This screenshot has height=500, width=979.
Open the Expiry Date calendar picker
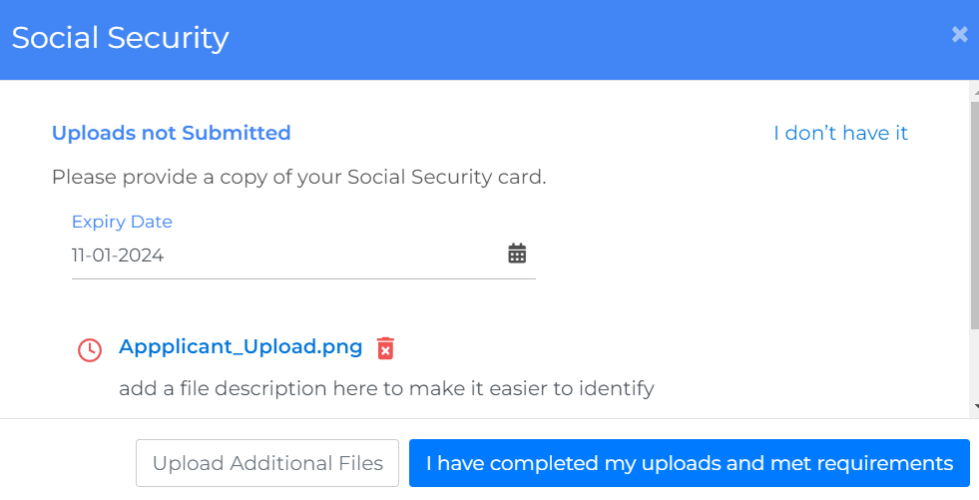tap(517, 254)
